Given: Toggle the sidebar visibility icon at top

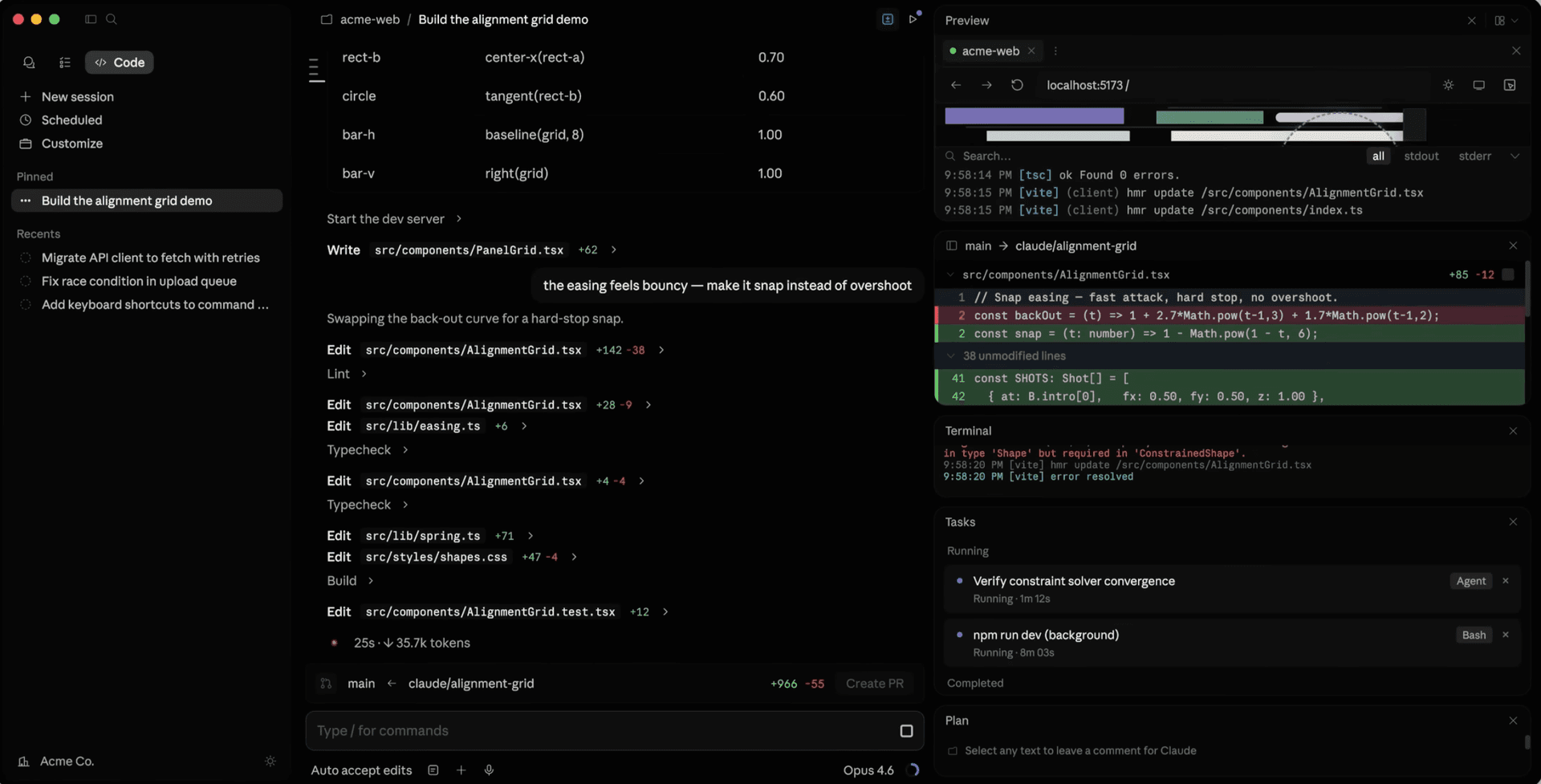Looking at the screenshot, I should (90, 19).
